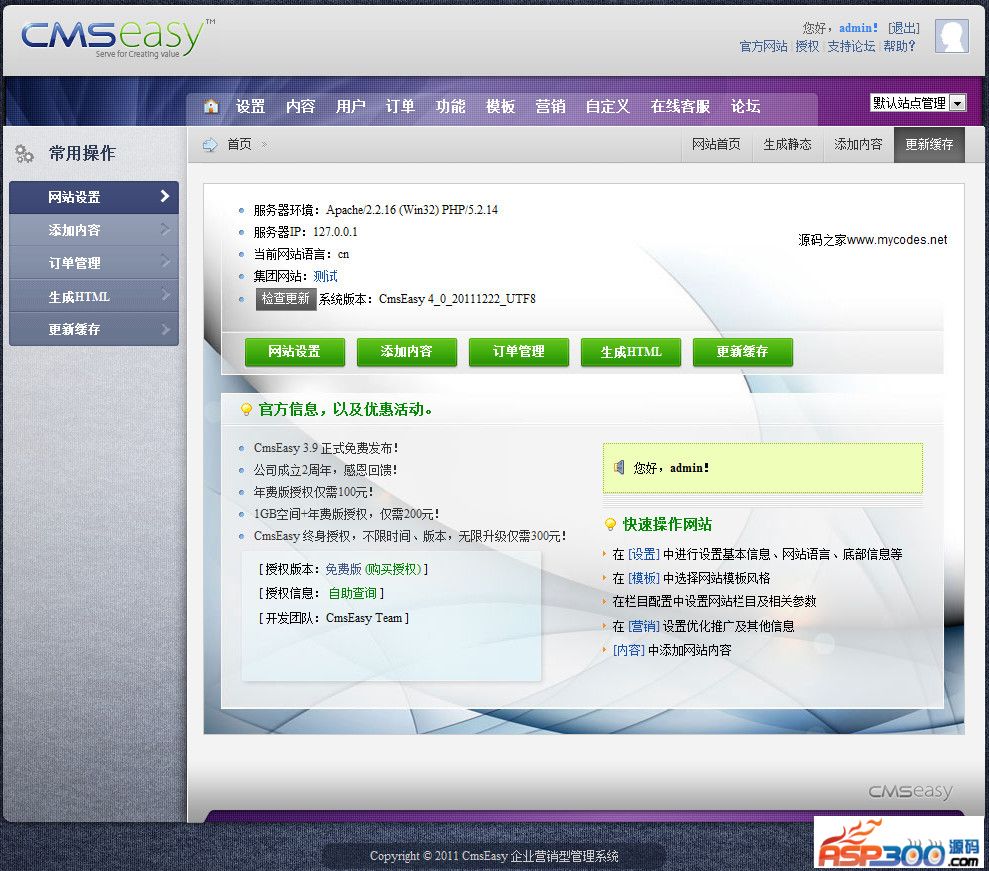Image resolution: width=989 pixels, height=871 pixels.
Task: Click the home icon in navigation bar
Action: 211,106
